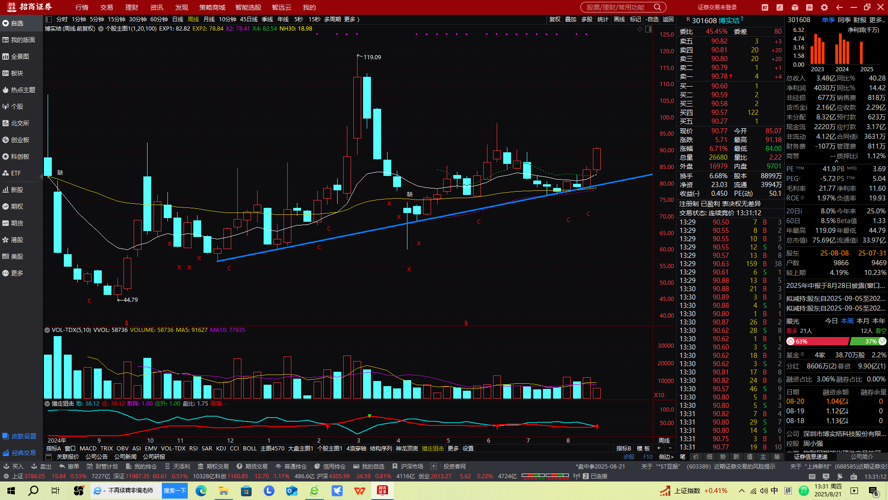Toggle the diamond icon at chart corner

pos(639,29)
